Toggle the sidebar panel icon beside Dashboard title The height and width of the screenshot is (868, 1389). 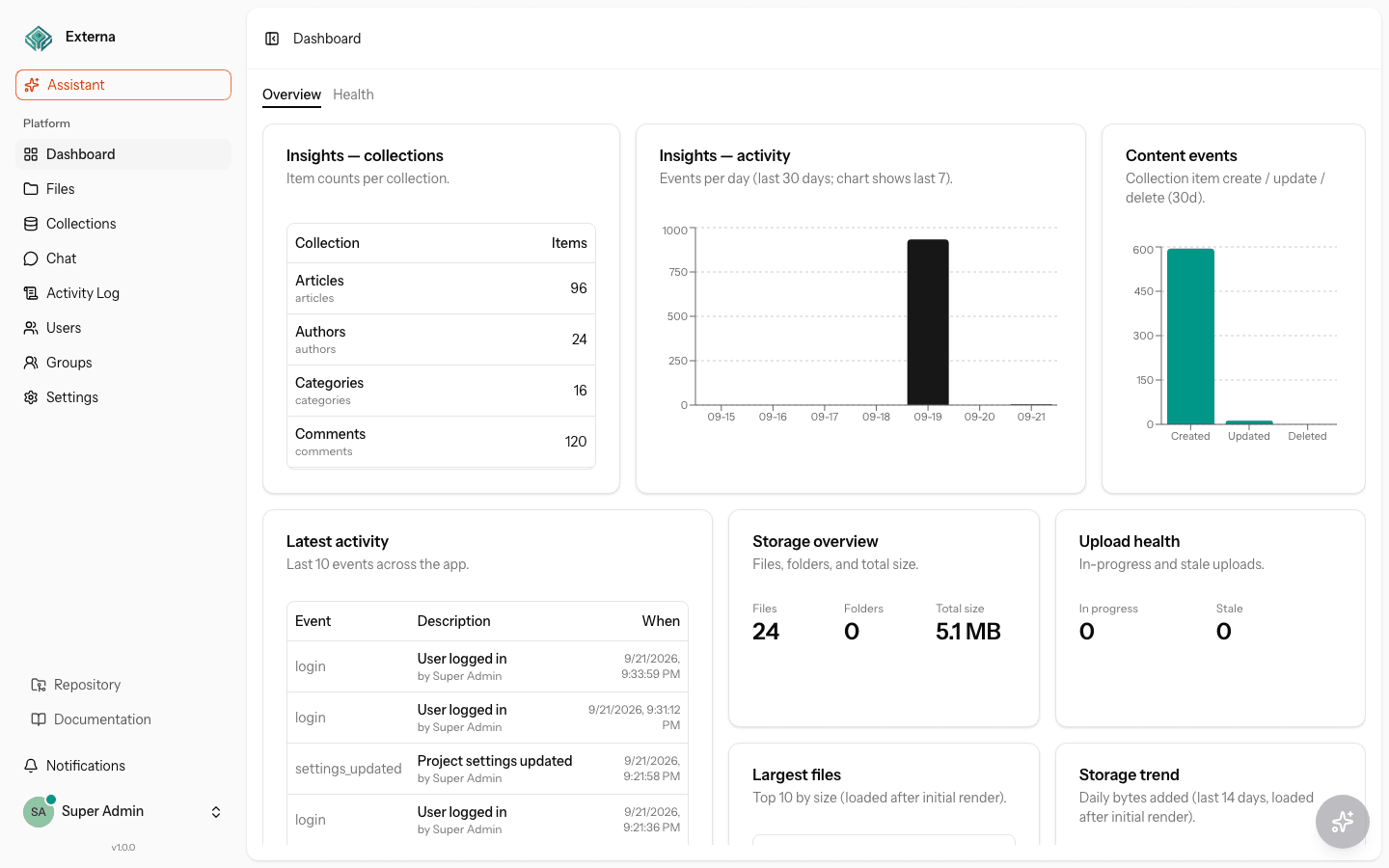(272, 39)
